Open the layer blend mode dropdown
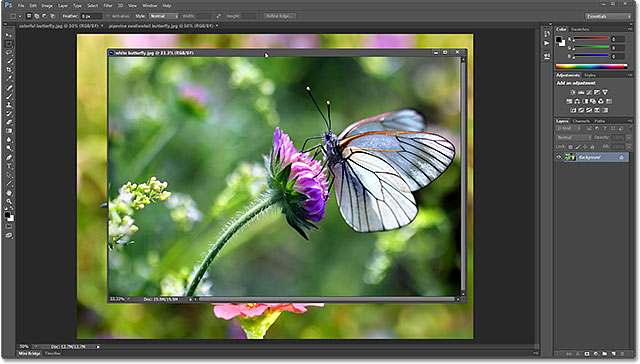640x364 pixels. [573, 138]
